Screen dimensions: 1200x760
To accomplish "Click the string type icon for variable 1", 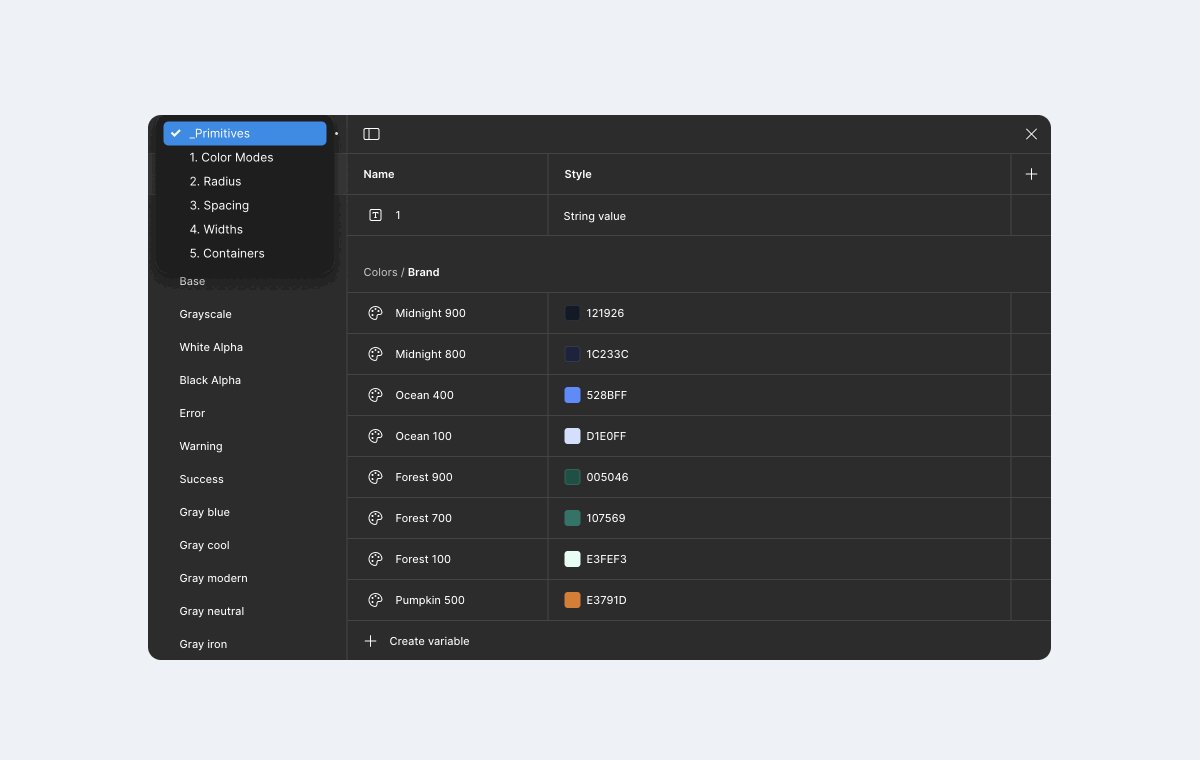I will coord(375,215).
